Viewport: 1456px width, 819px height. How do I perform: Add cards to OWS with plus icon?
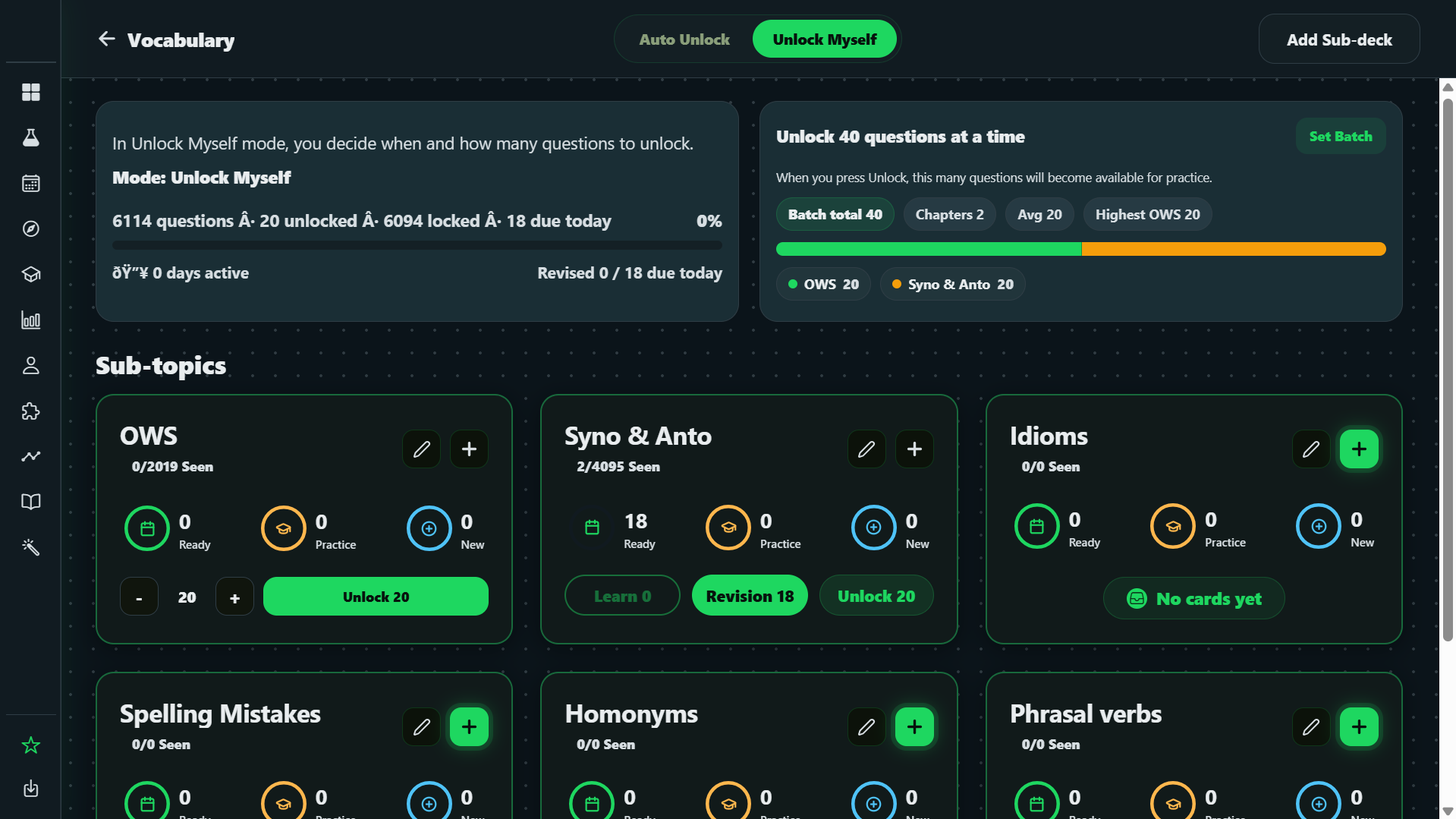[x=470, y=449]
